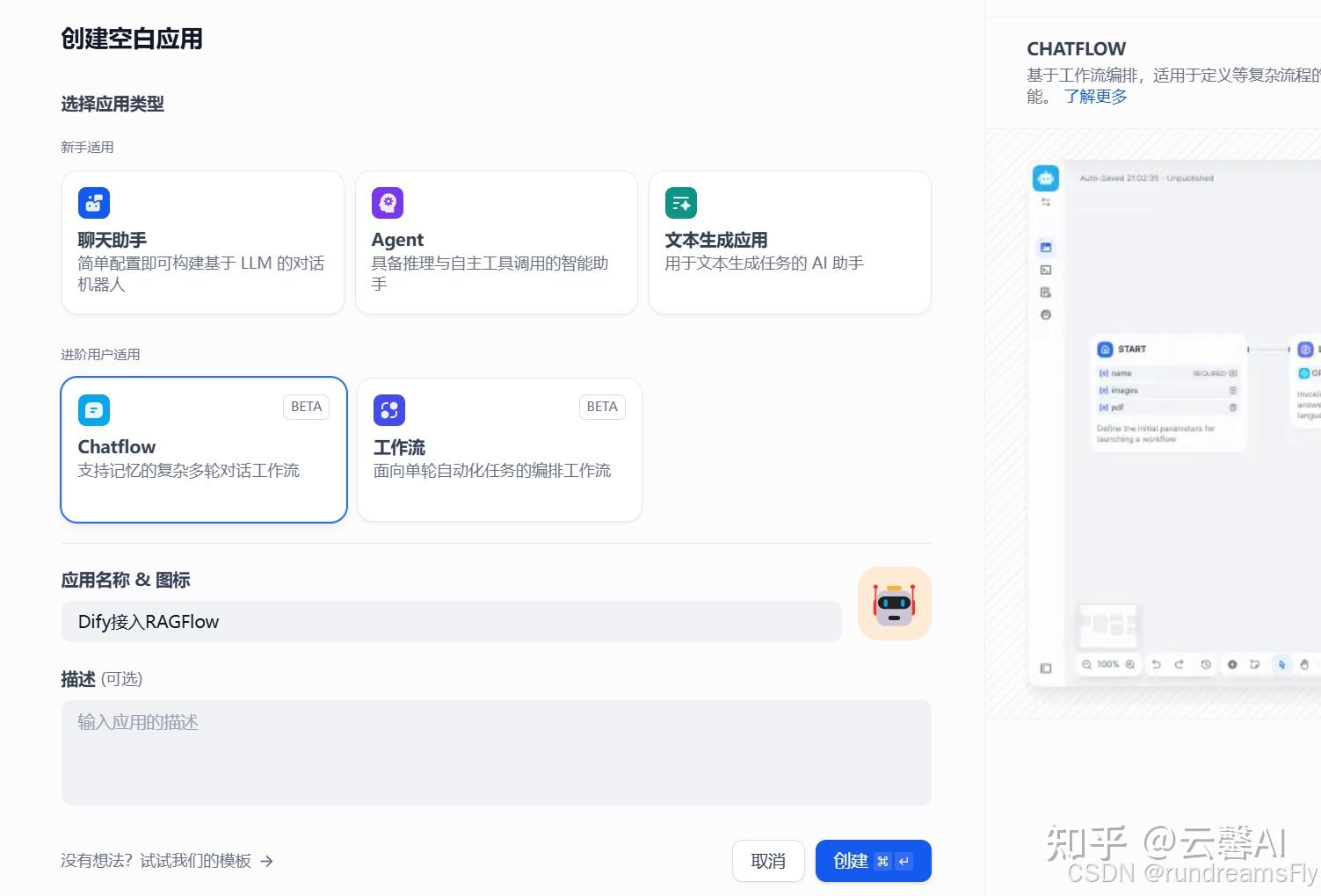This screenshot has width=1321, height=896.
Task: Select the 聊天助手 chat bubble icon
Action: [x=94, y=202]
